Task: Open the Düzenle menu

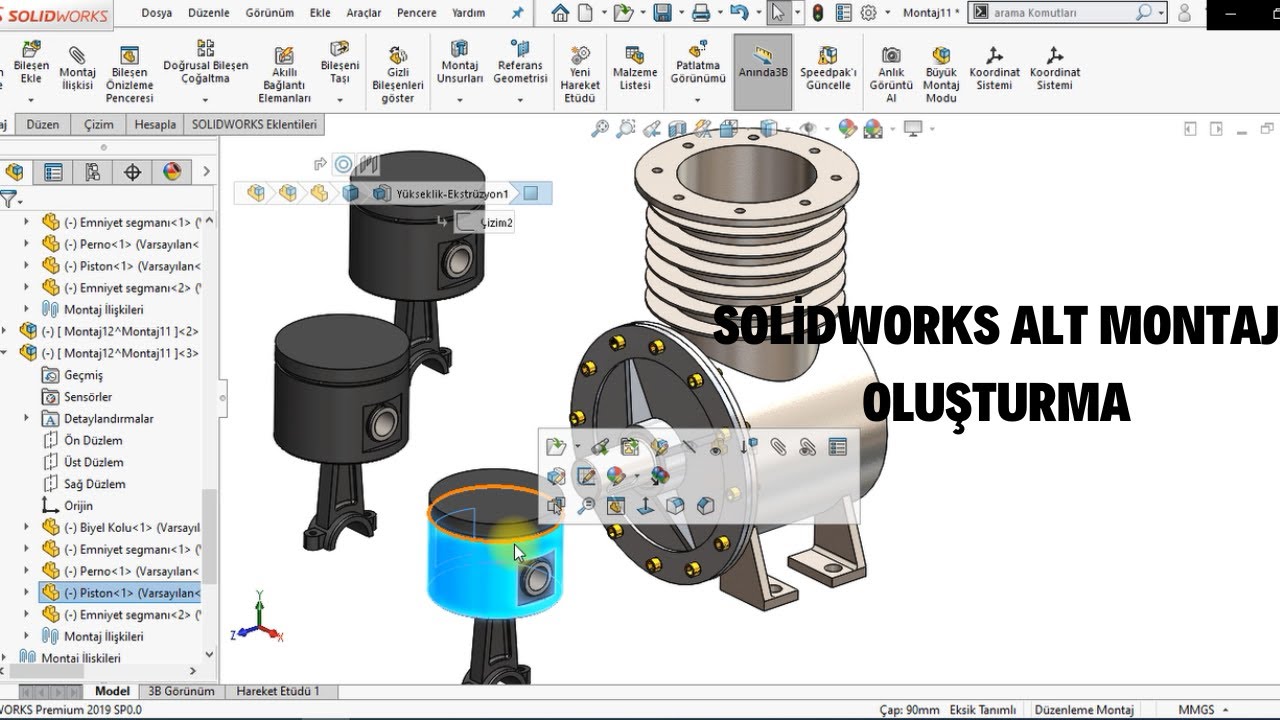Action: click(x=208, y=13)
